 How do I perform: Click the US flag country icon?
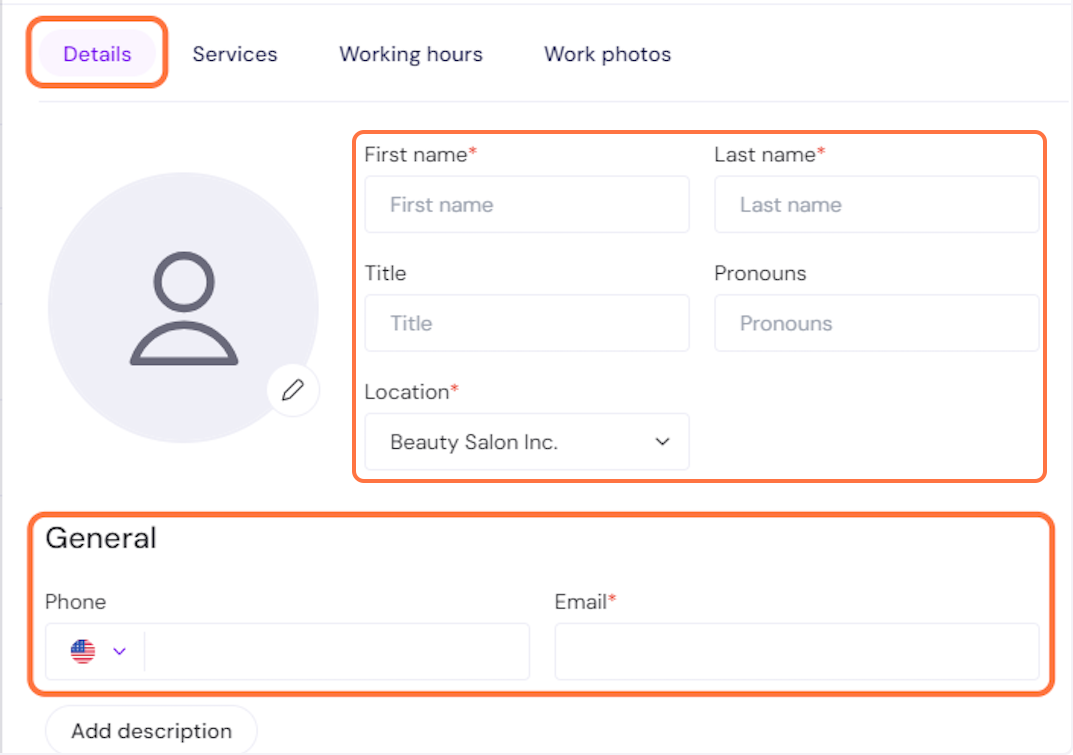[x=83, y=651]
